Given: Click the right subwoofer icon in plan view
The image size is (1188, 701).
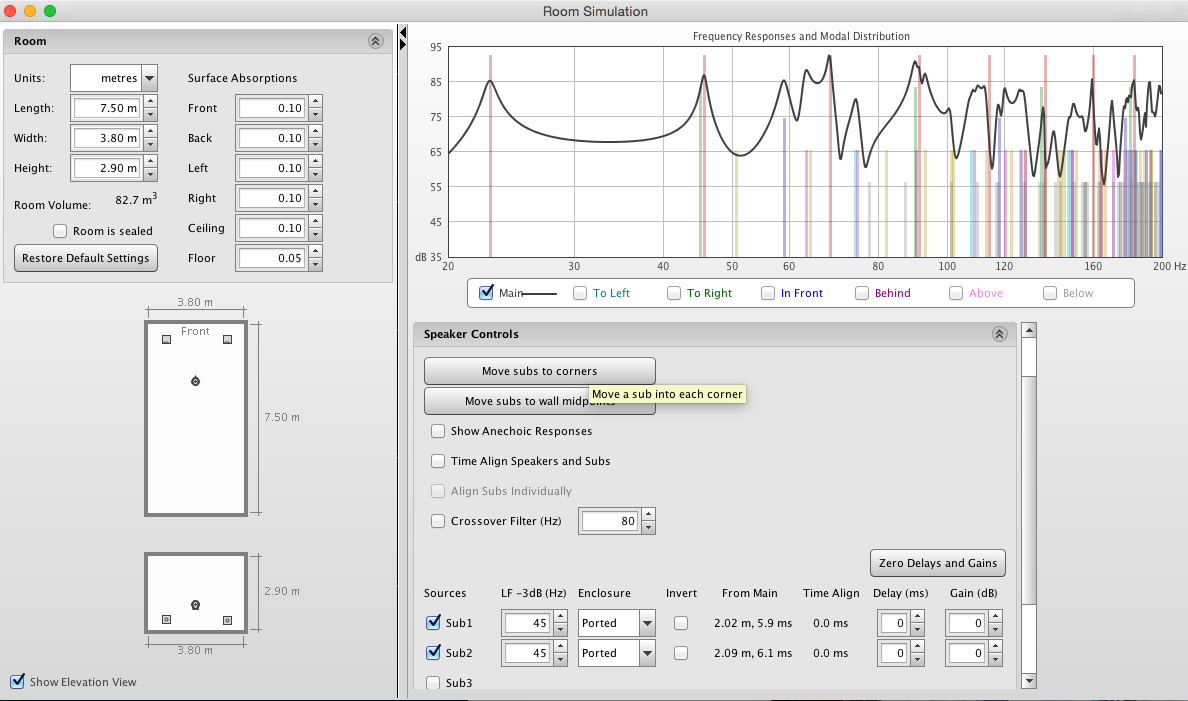Looking at the screenshot, I should (228, 340).
